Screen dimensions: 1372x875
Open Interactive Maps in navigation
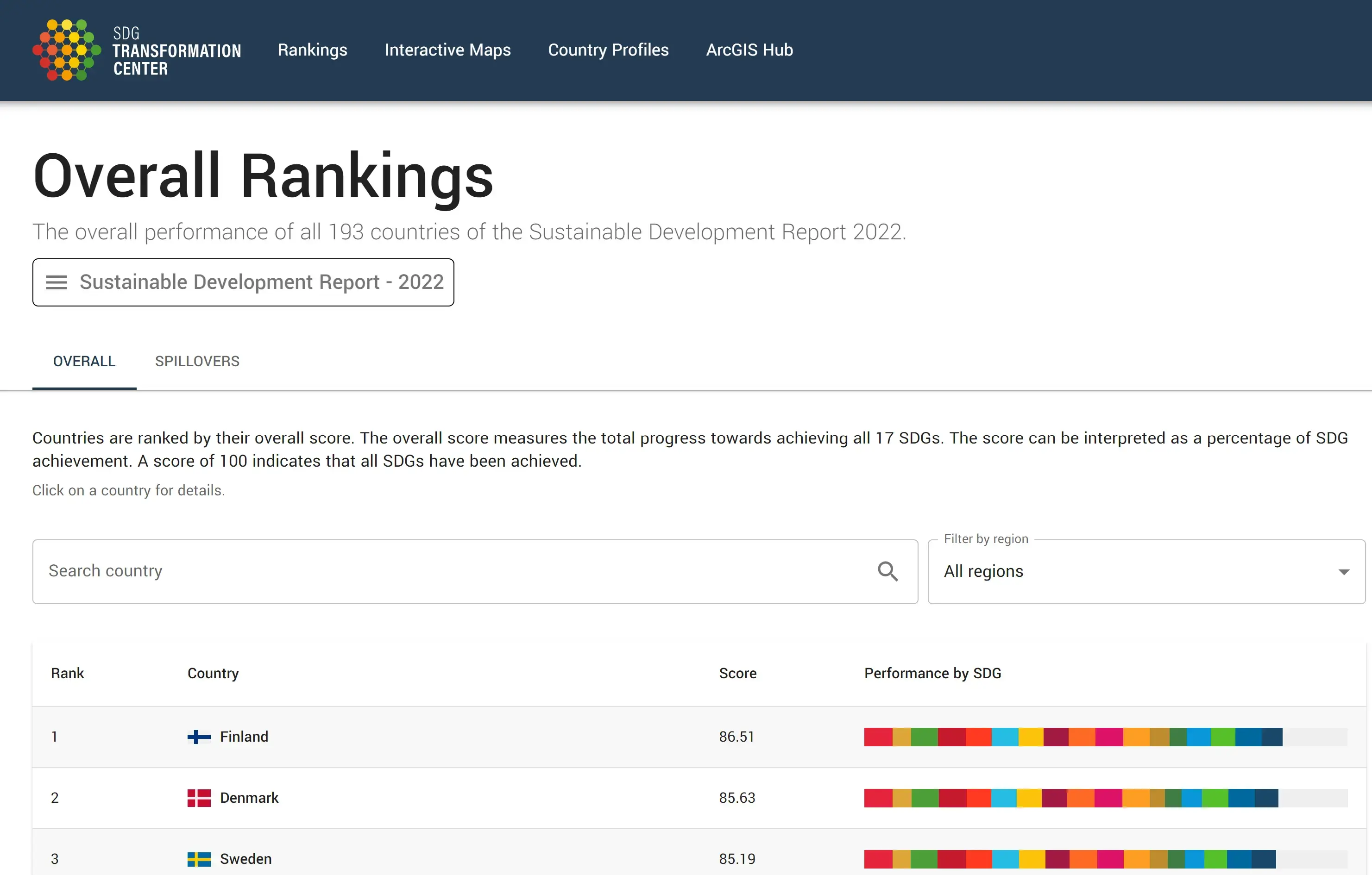(447, 50)
